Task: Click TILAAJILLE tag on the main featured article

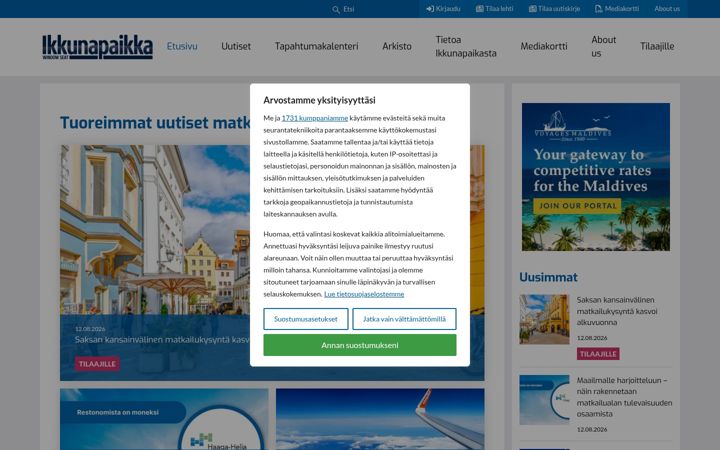Action: (x=97, y=364)
